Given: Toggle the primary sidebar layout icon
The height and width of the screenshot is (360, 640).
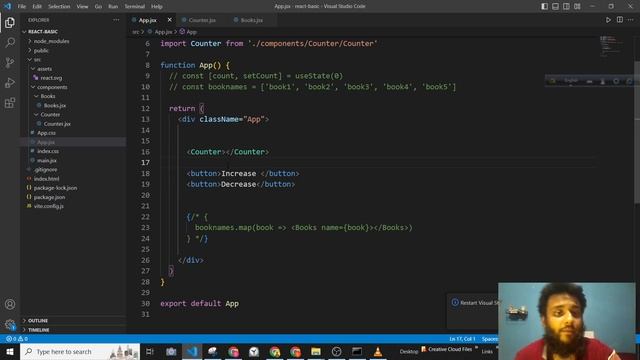Looking at the screenshot, I should point(544,6).
